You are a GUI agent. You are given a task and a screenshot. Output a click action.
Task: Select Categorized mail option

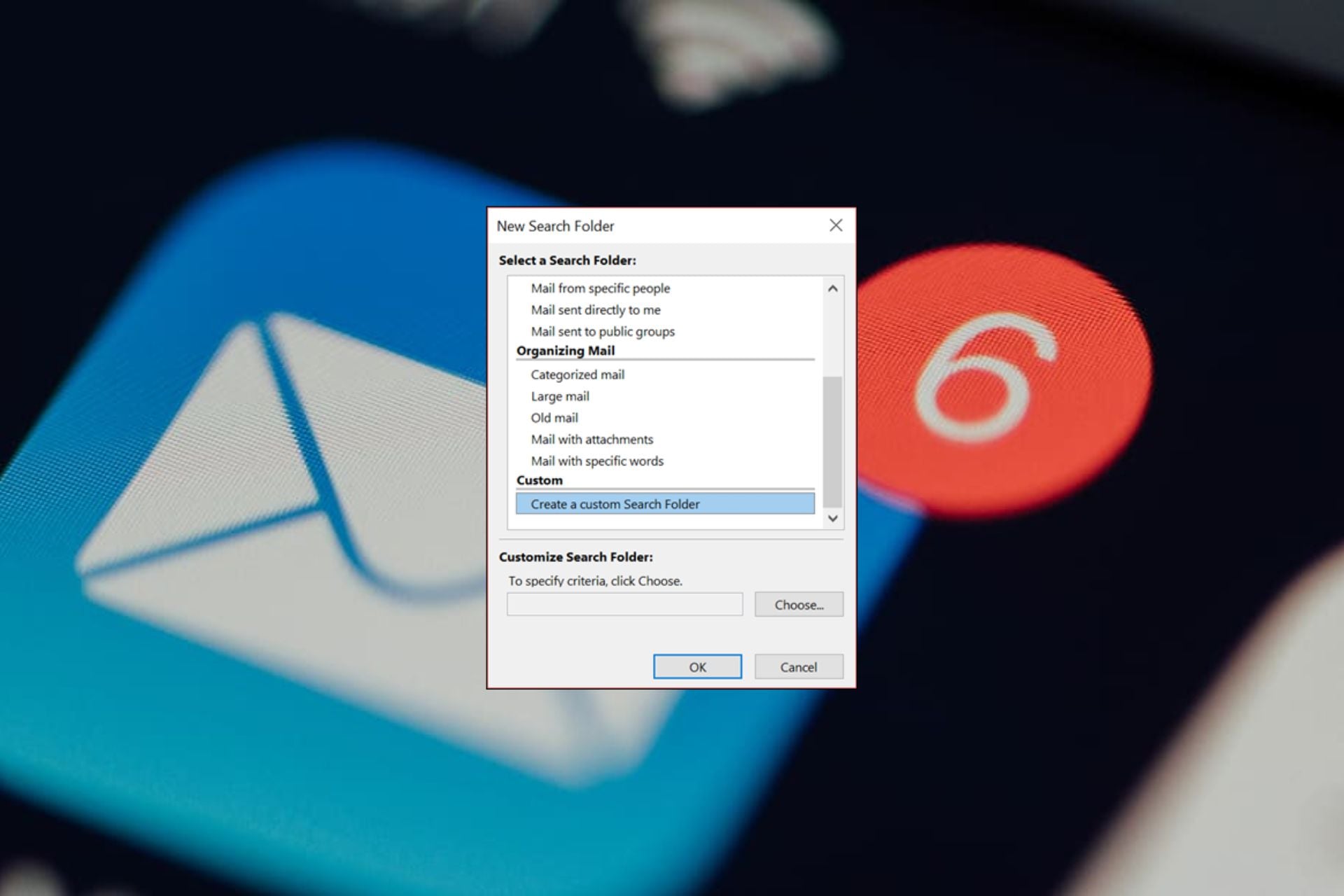click(x=577, y=374)
